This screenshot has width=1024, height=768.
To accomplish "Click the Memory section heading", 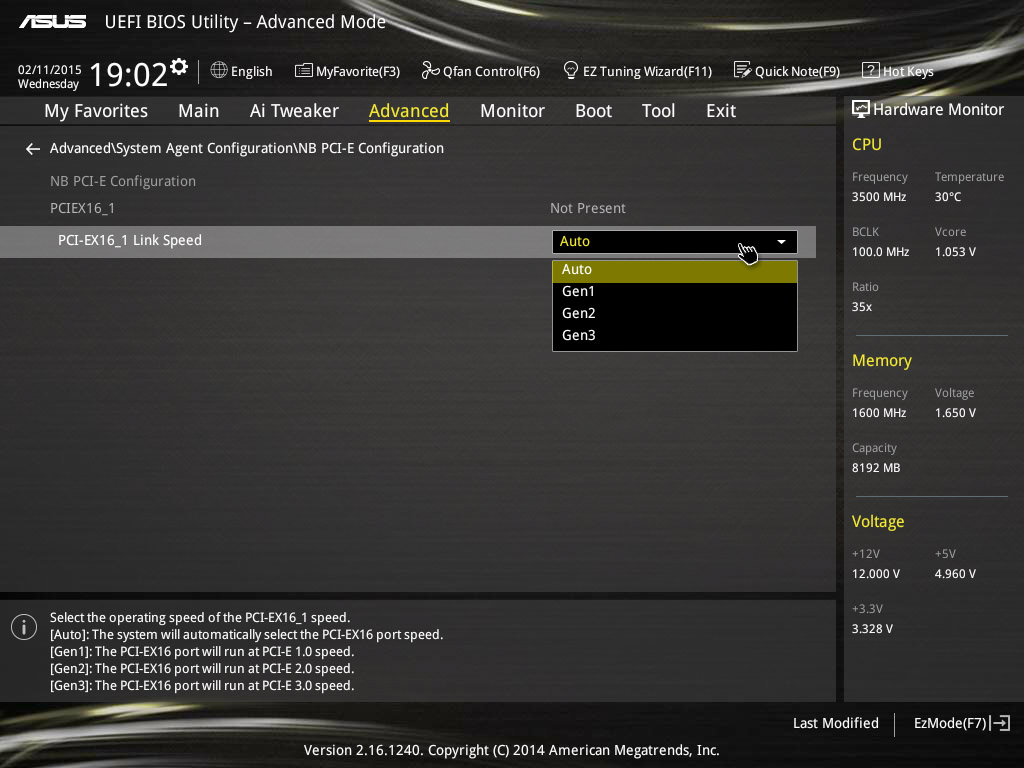I will (x=882, y=360).
